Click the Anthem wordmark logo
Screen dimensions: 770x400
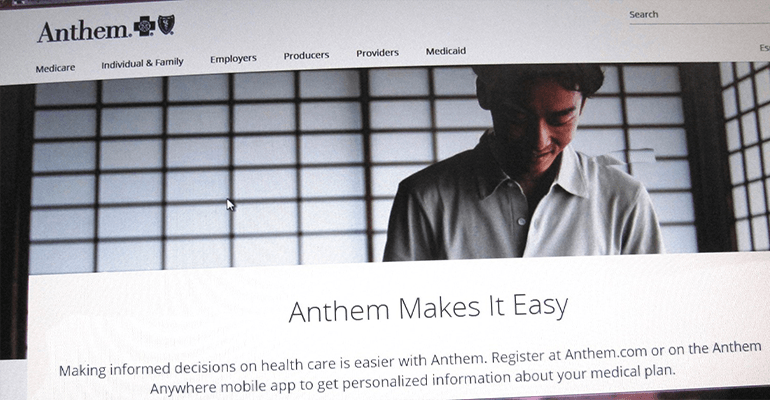[x=84, y=32]
